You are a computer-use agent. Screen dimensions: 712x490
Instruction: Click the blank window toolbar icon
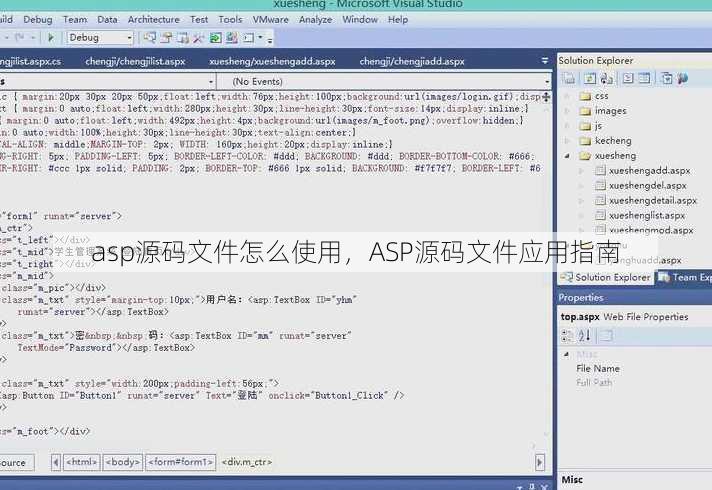coord(248,38)
